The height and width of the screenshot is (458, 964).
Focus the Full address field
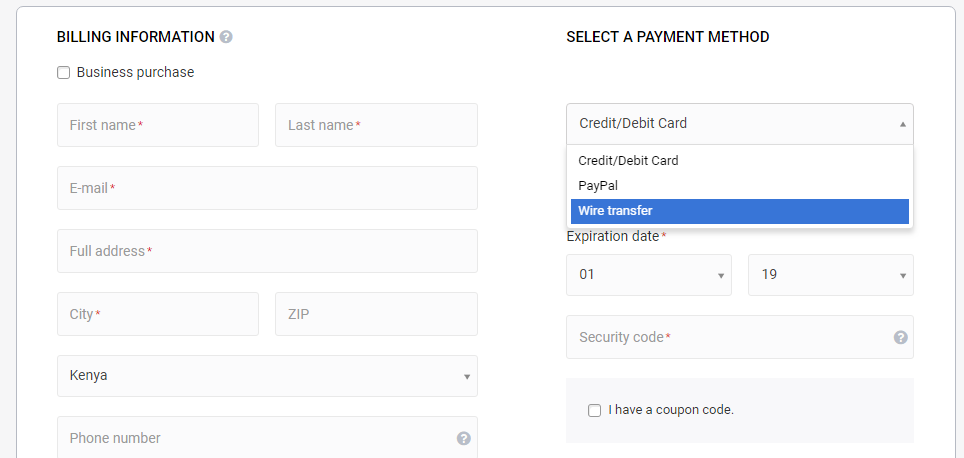coord(267,251)
